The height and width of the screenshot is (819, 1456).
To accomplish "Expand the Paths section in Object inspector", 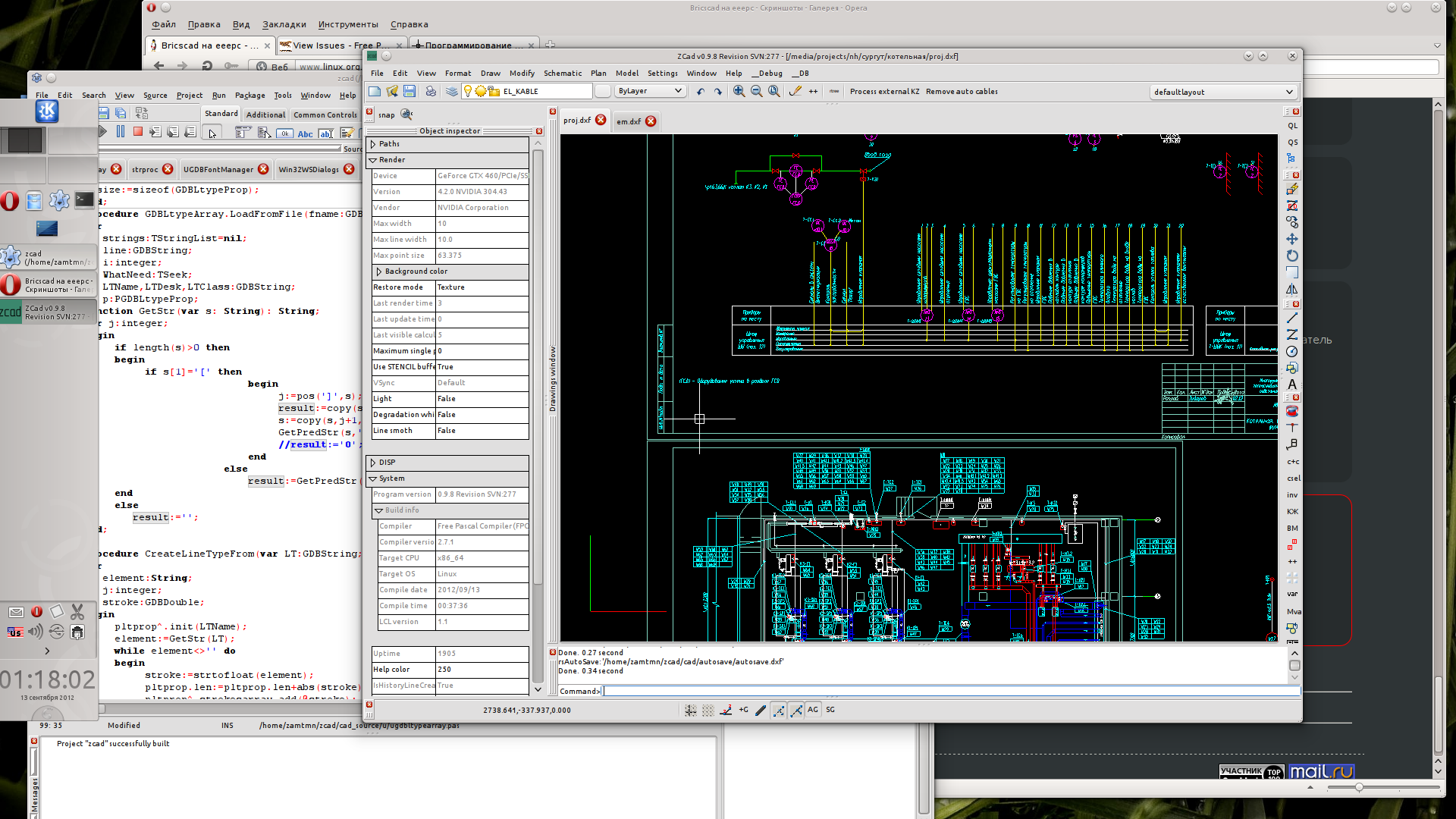I will tap(373, 144).
